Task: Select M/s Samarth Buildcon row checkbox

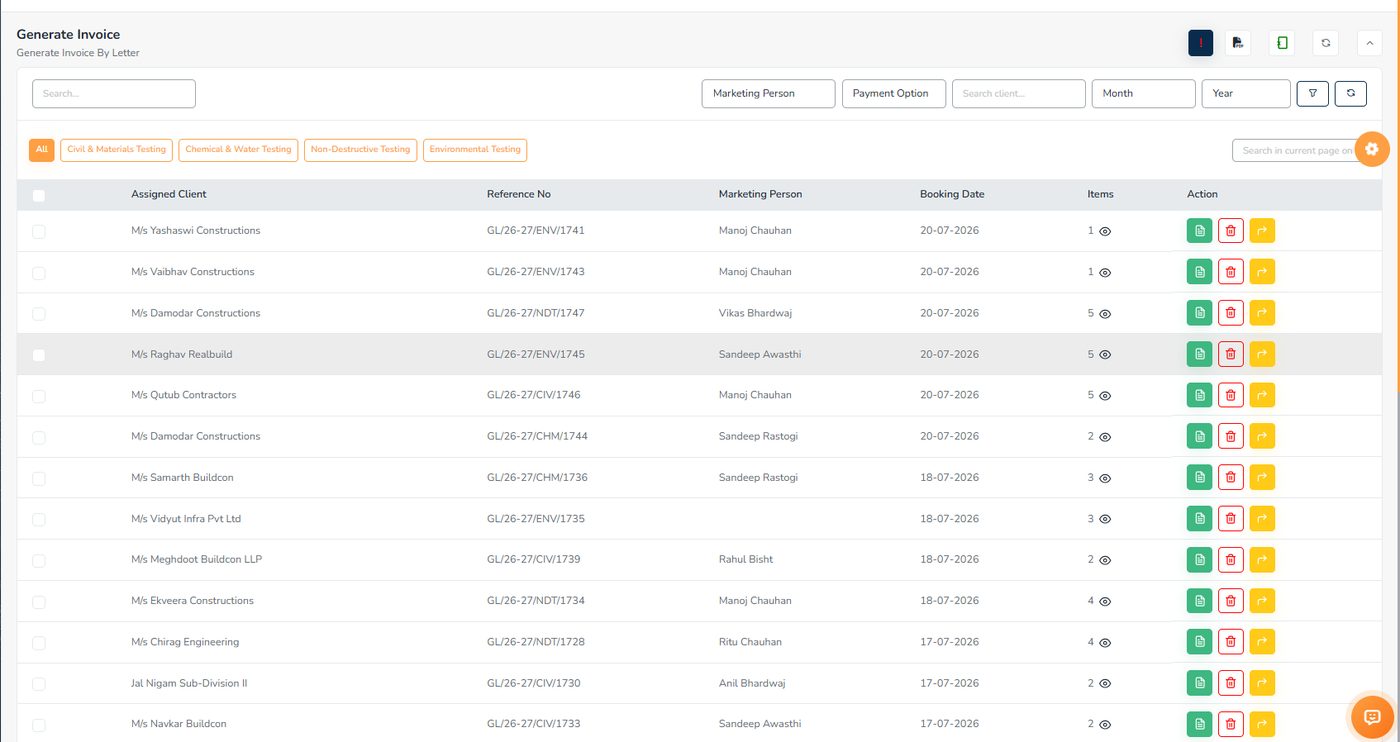Action: [x=39, y=478]
